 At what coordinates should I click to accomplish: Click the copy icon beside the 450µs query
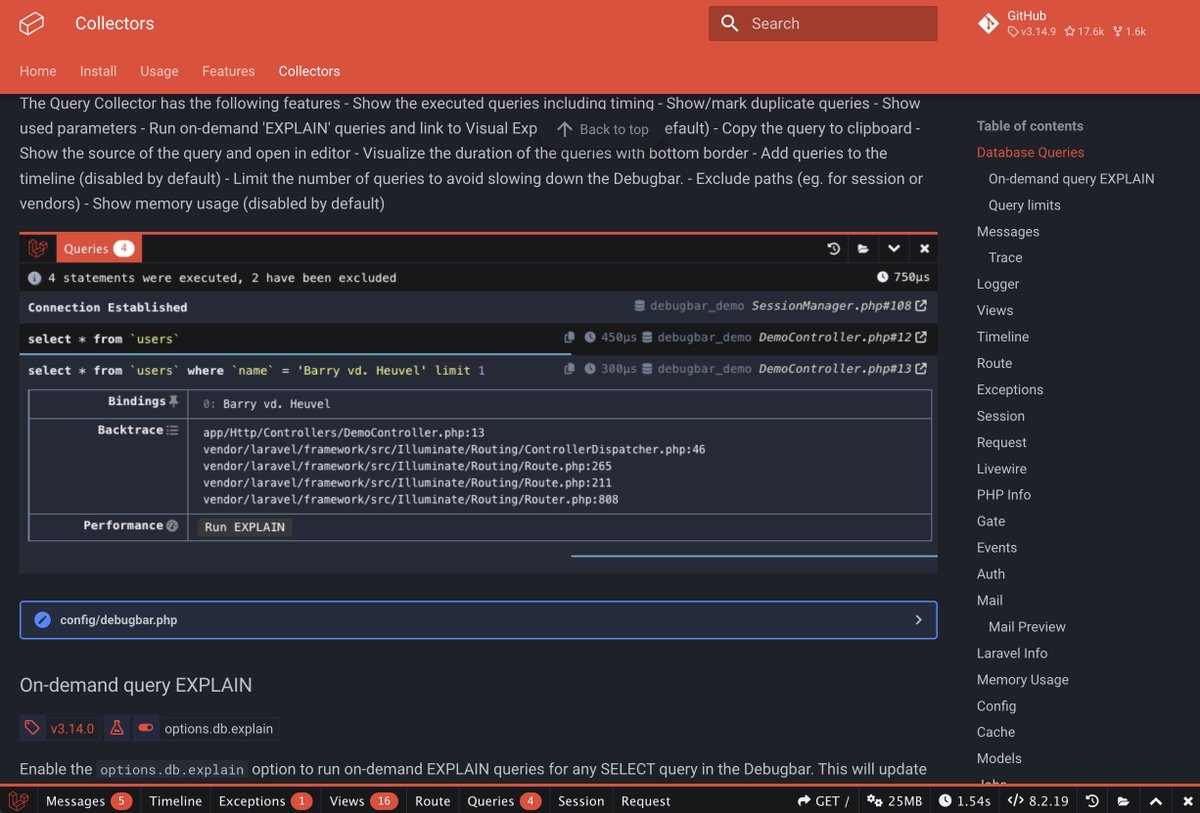pyautogui.click(x=570, y=338)
